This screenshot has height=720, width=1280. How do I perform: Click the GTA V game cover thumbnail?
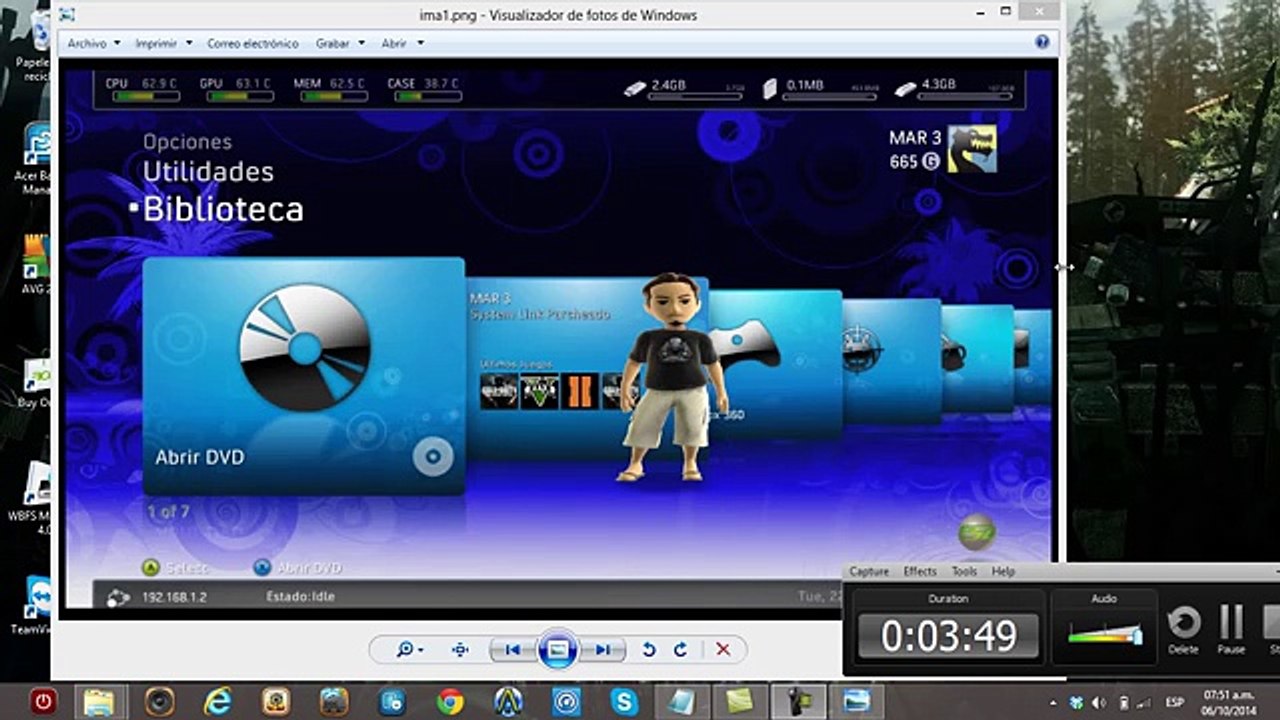pos(539,391)
